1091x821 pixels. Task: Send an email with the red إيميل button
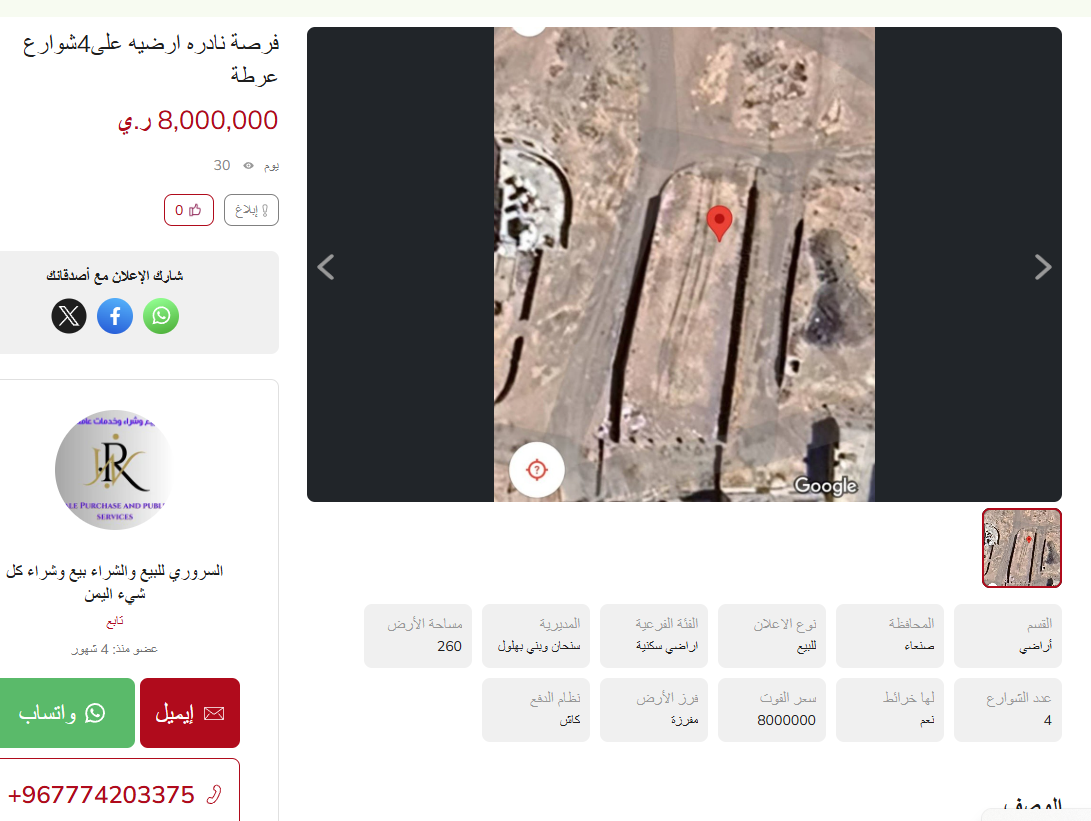190,713
